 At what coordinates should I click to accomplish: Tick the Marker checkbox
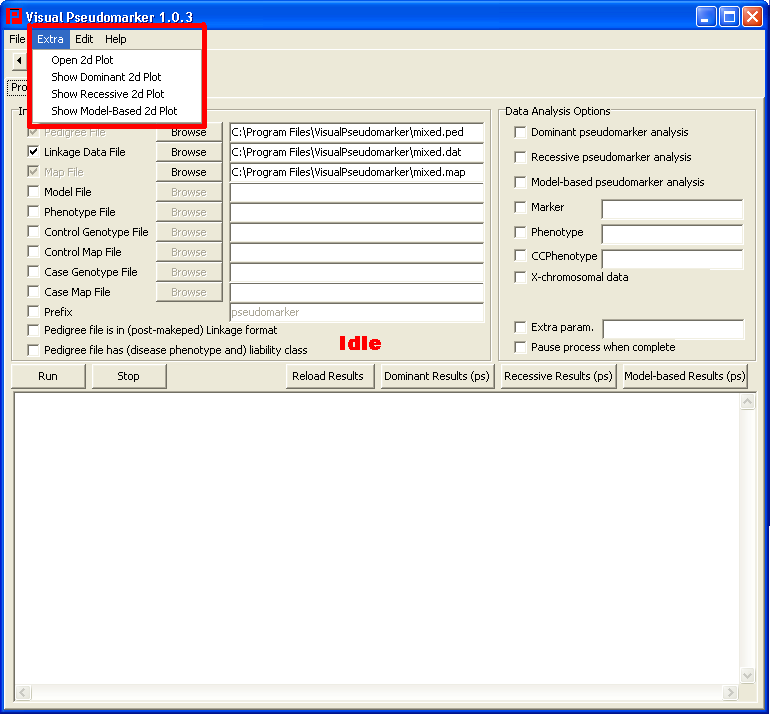(520, 207)
